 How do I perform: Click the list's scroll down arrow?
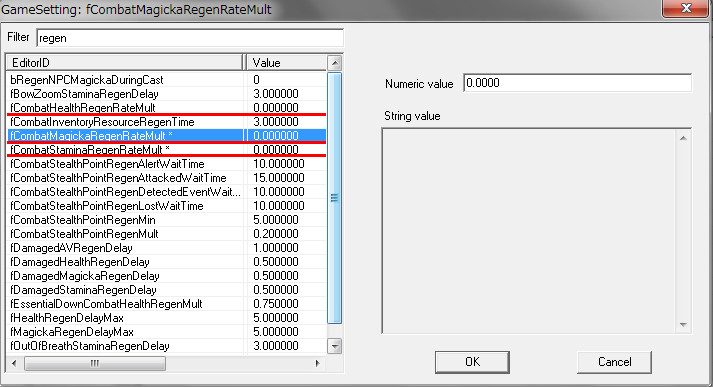pyautogui.click(x=335, y=346)
